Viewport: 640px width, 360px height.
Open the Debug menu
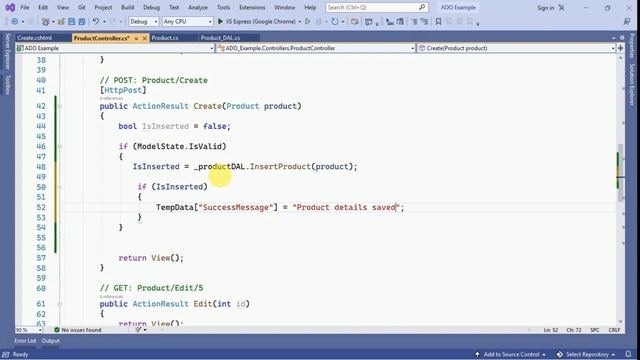click(x=151, y=7)
